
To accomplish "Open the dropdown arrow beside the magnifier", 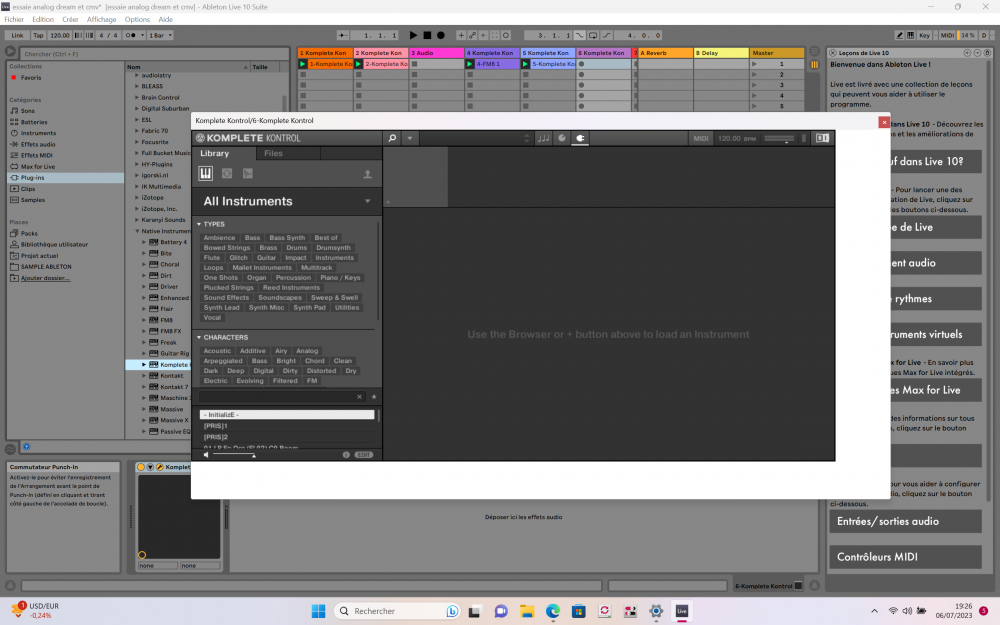I will tap(409, 138).
